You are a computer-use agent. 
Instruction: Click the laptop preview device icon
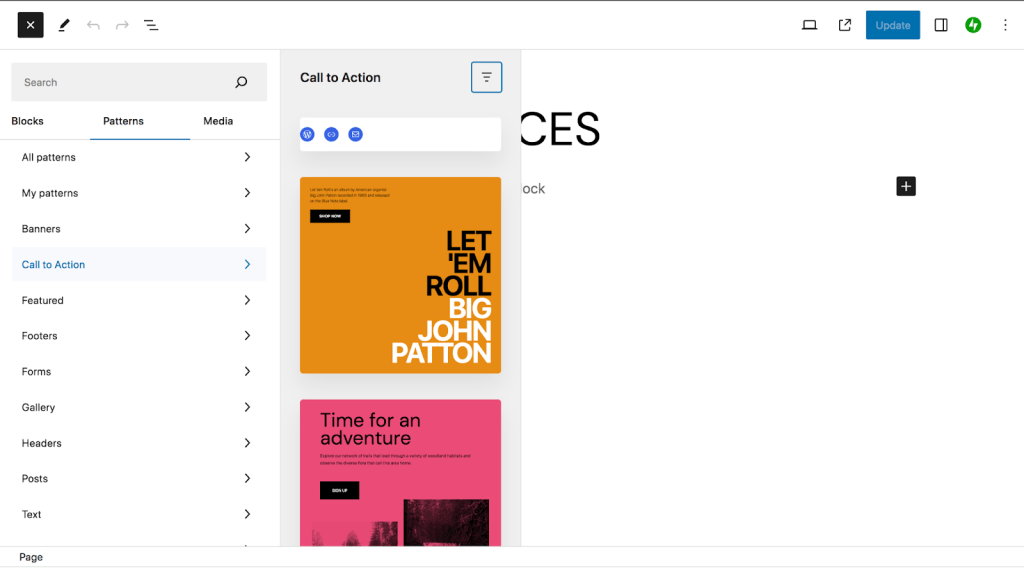(809, 25)
